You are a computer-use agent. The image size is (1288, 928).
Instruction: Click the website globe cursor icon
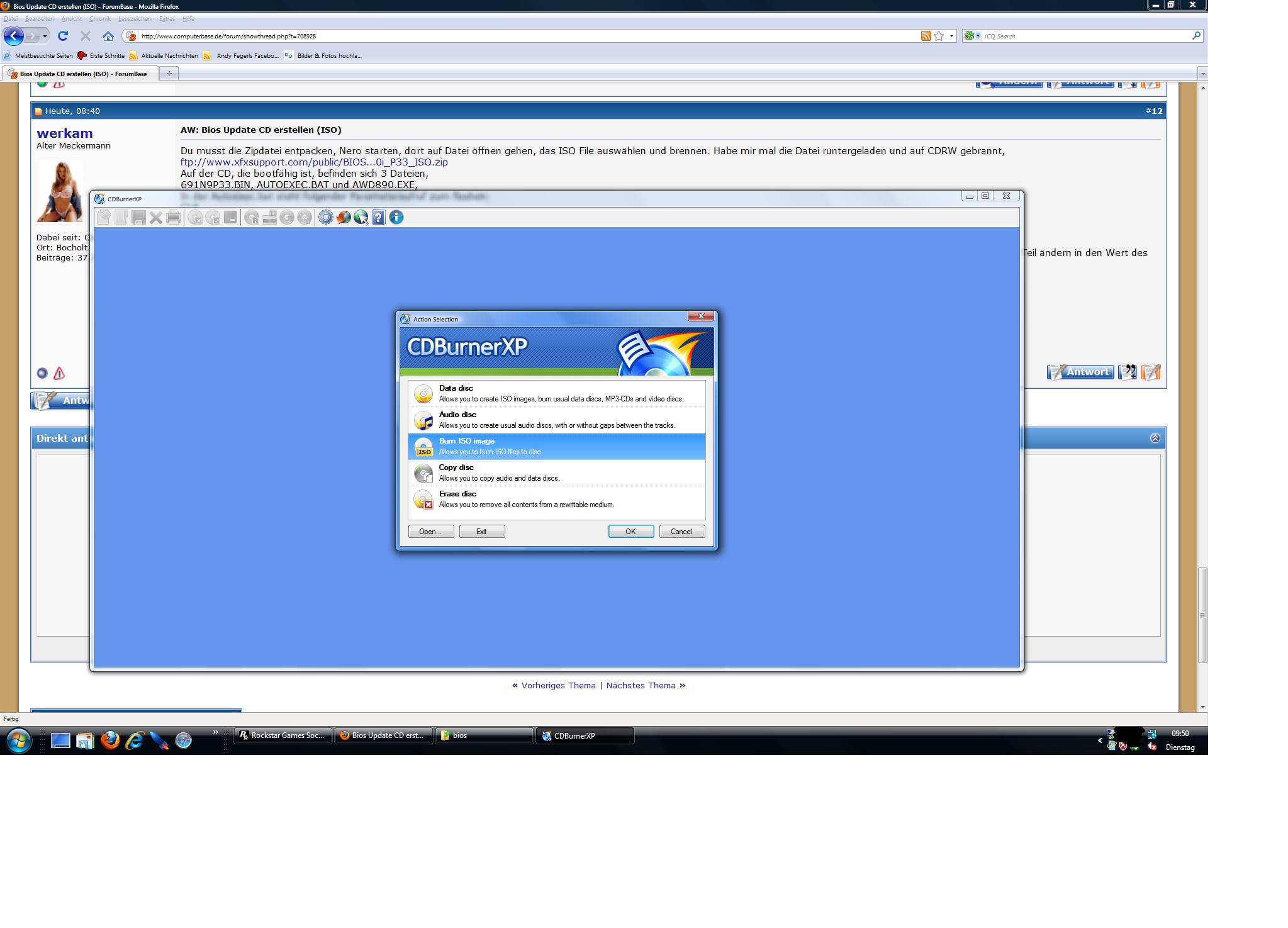pyautogui.click(x=361, y=218)
